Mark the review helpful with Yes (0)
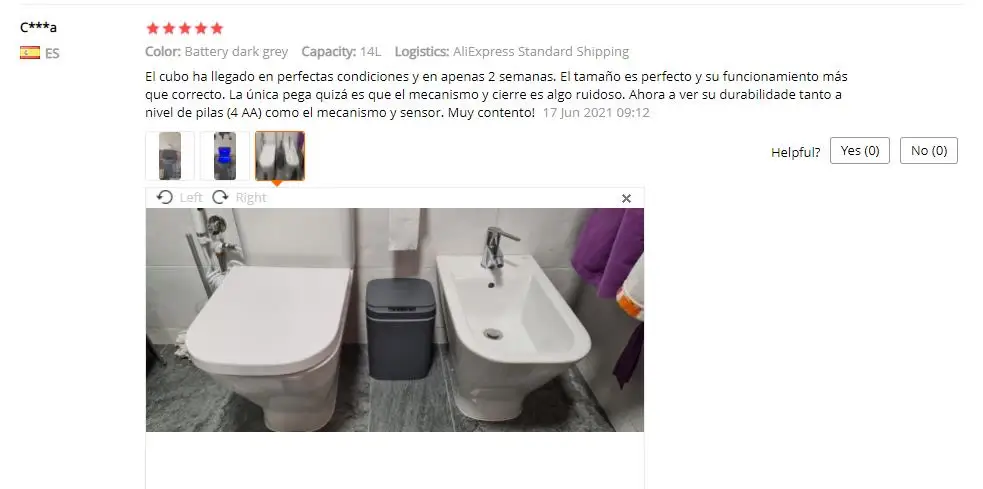 (x=859, y=150)
